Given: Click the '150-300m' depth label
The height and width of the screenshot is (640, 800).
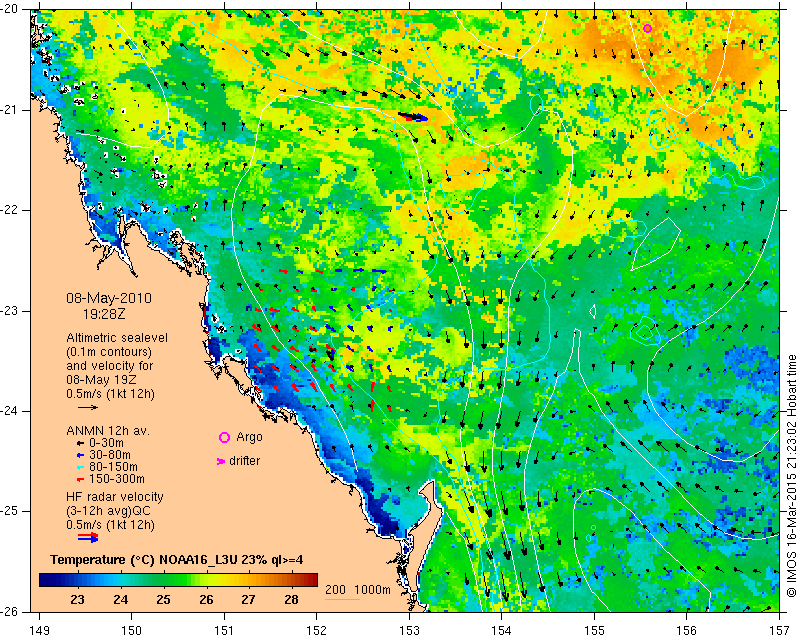Looking at the screenshot, I should click(117, 480).
